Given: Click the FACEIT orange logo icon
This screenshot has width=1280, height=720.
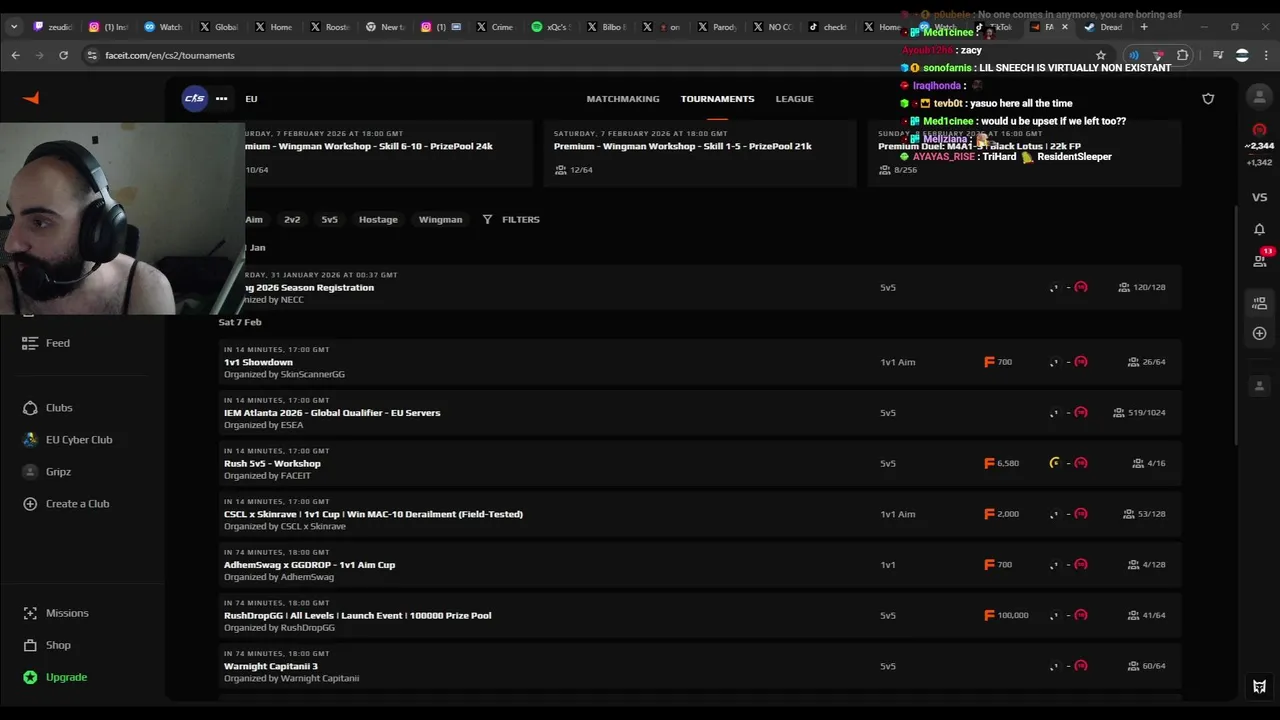Looking at the screenshot, I should tap(31, 98).
